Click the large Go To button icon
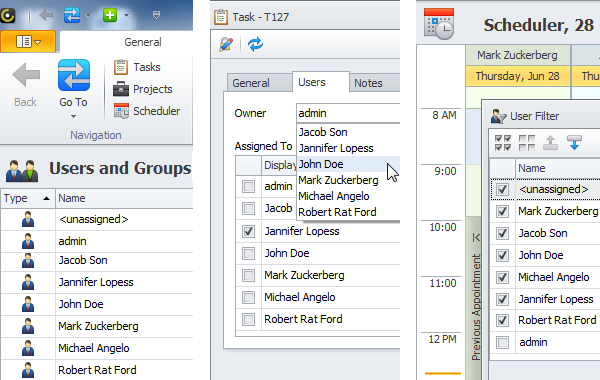600x380 pixels. (74, 75)
